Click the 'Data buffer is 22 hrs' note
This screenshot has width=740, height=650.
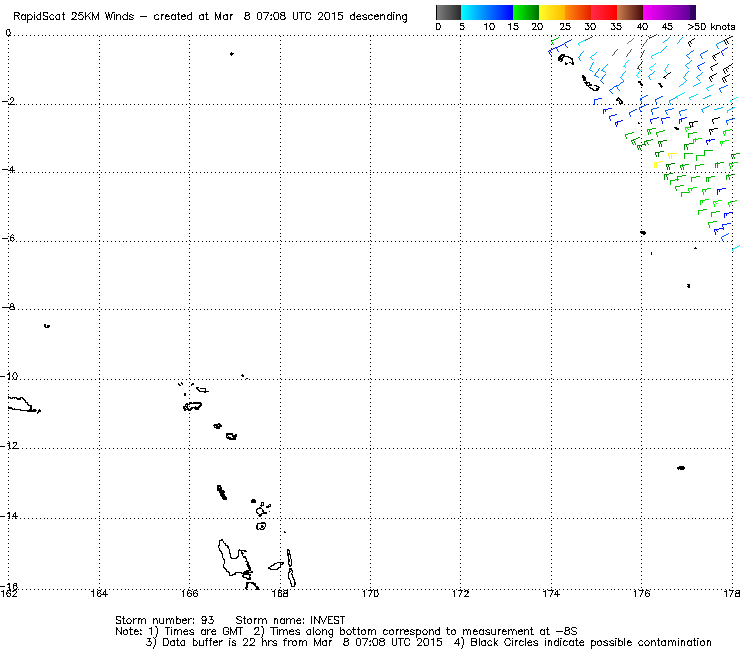[x=221, y=642]
